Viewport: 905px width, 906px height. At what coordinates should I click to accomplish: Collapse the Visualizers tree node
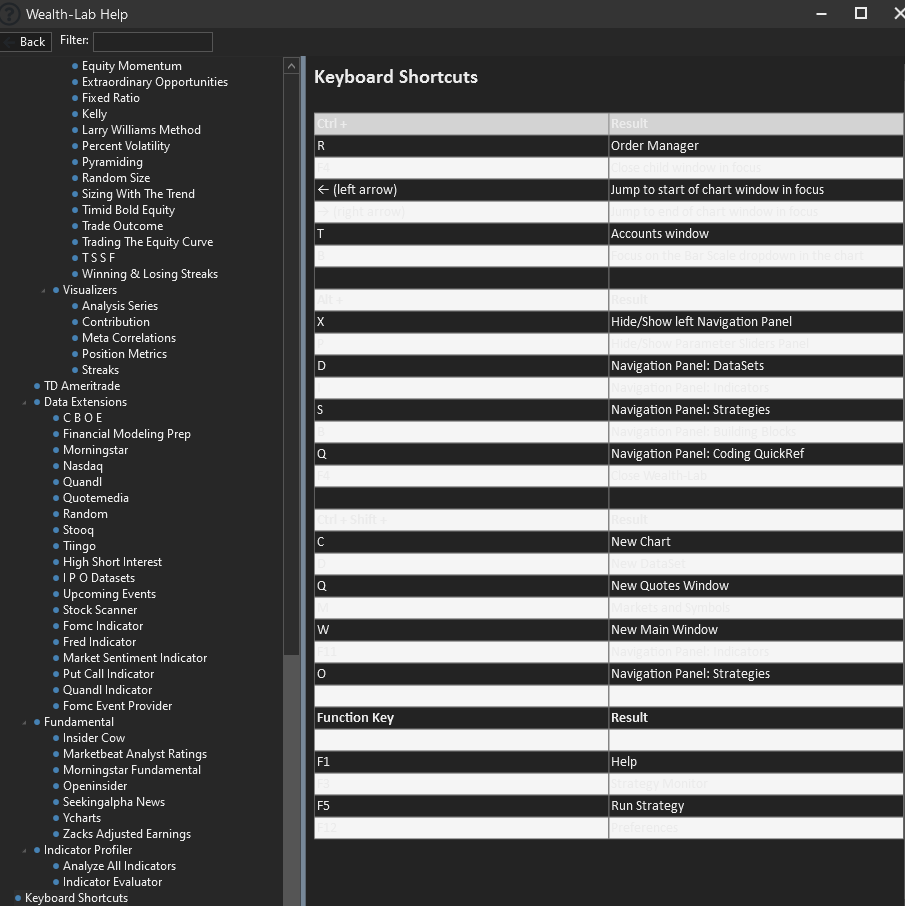coord(43,291)
